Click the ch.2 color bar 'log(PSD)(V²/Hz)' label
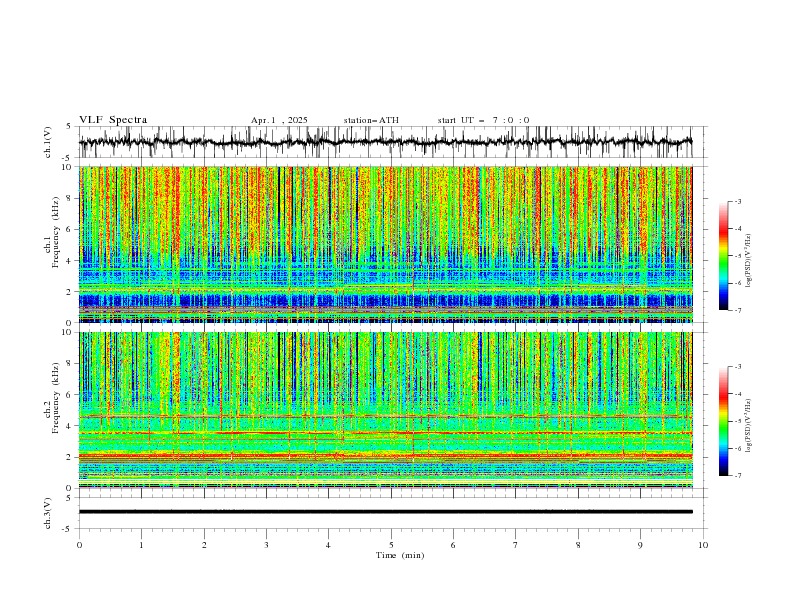The height and width of the screenshot is (612, 792). point(749,426)
